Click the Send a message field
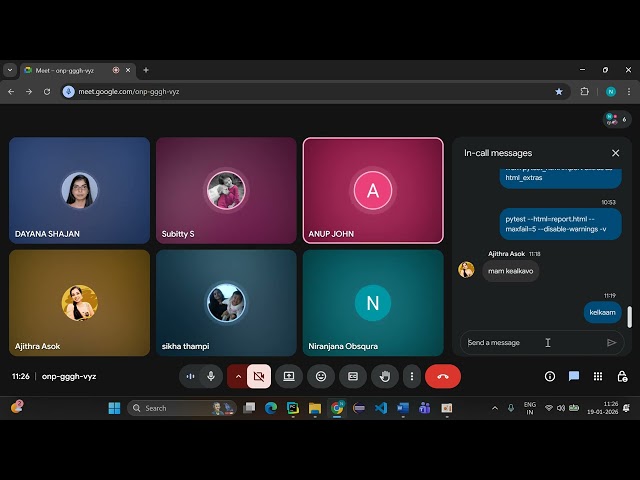 [x=530, y=342]
